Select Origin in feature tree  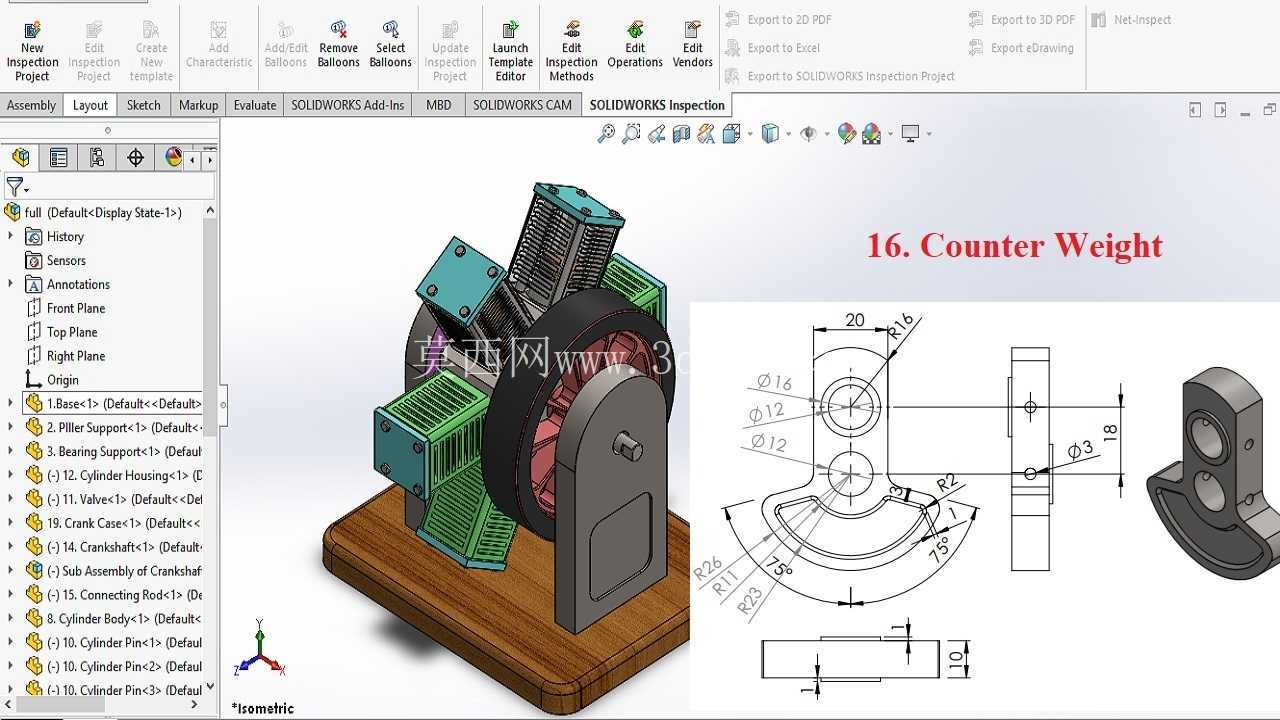point(52,380)
